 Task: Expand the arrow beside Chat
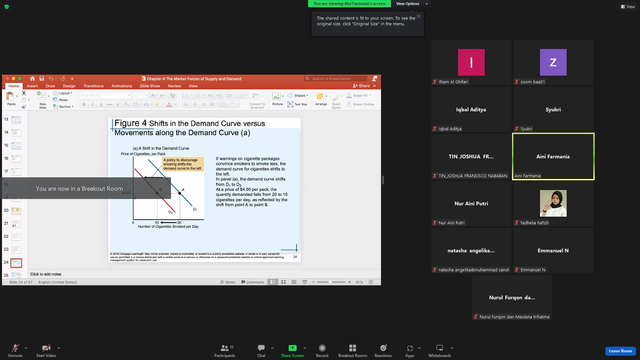click(x=272, y=348)
